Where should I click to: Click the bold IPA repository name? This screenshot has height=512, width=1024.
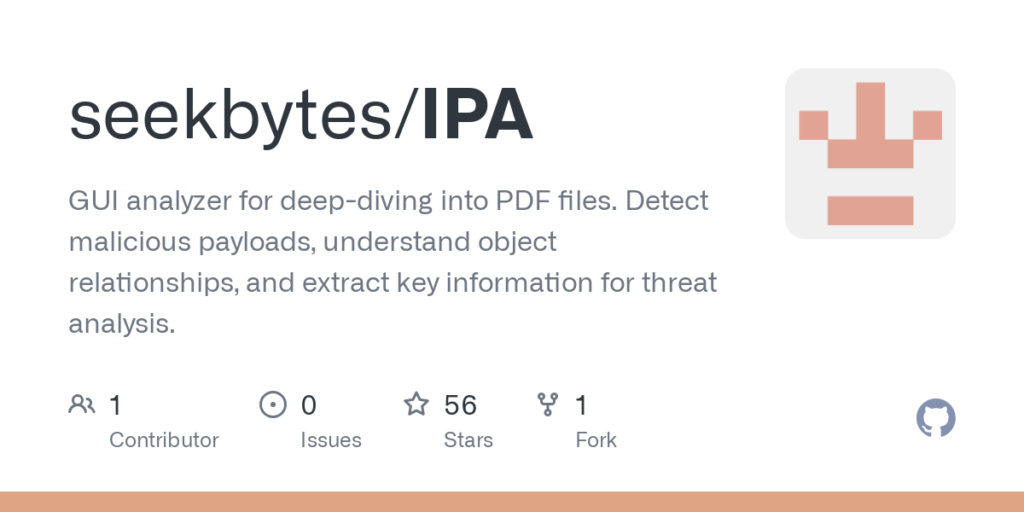pyautogui.click(x=476, y=115)
